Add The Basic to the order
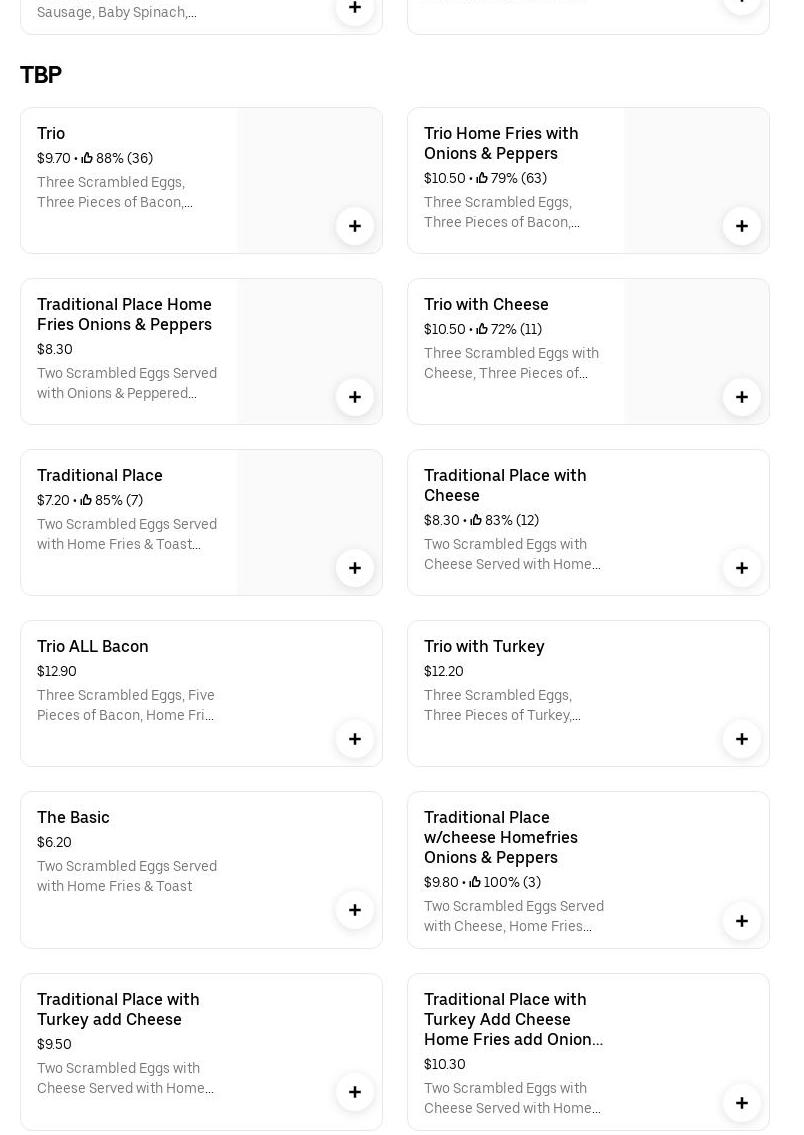Viewport: 804px width, 1135px height. tap(355, 910)
